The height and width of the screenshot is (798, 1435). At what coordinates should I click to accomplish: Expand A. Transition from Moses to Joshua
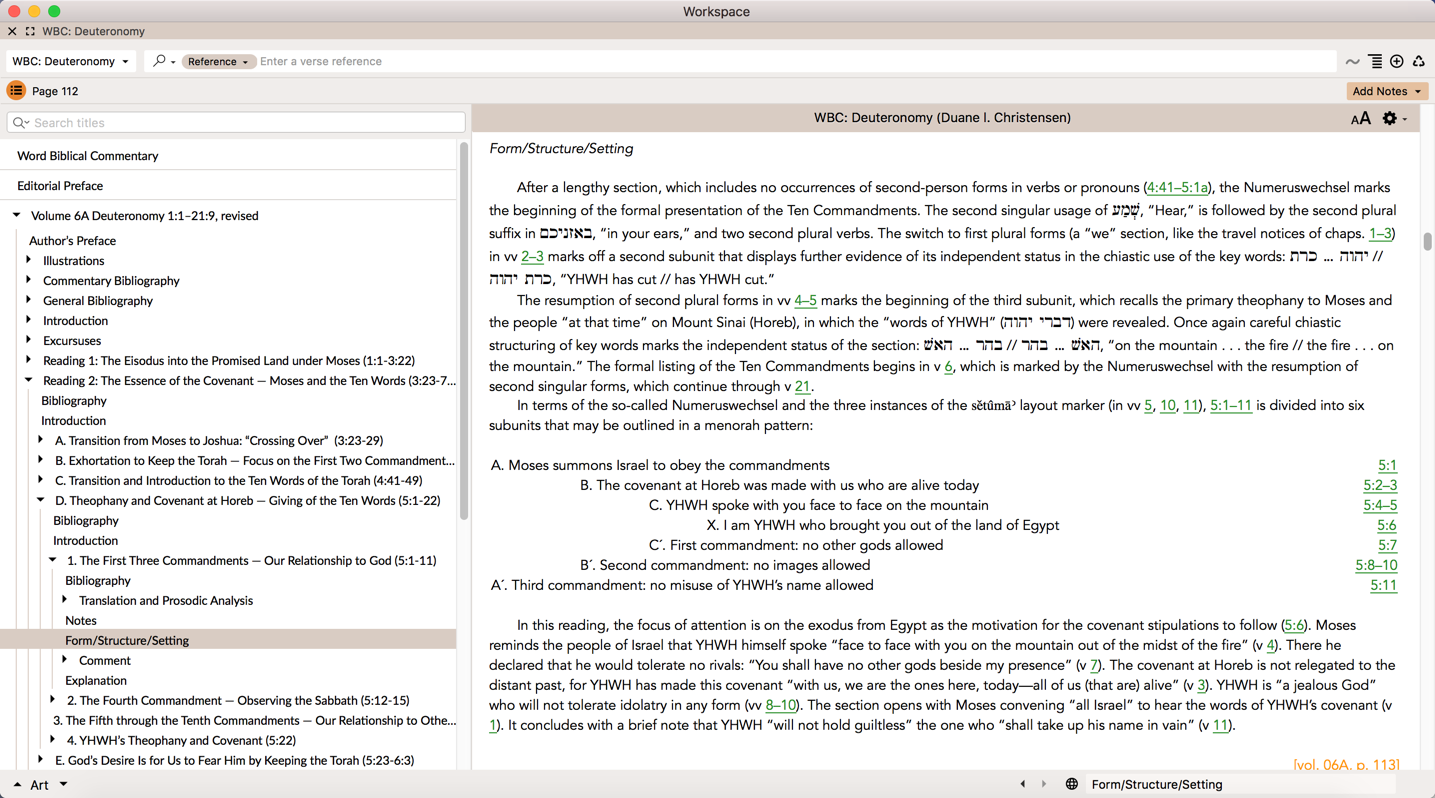coord(41,441)
